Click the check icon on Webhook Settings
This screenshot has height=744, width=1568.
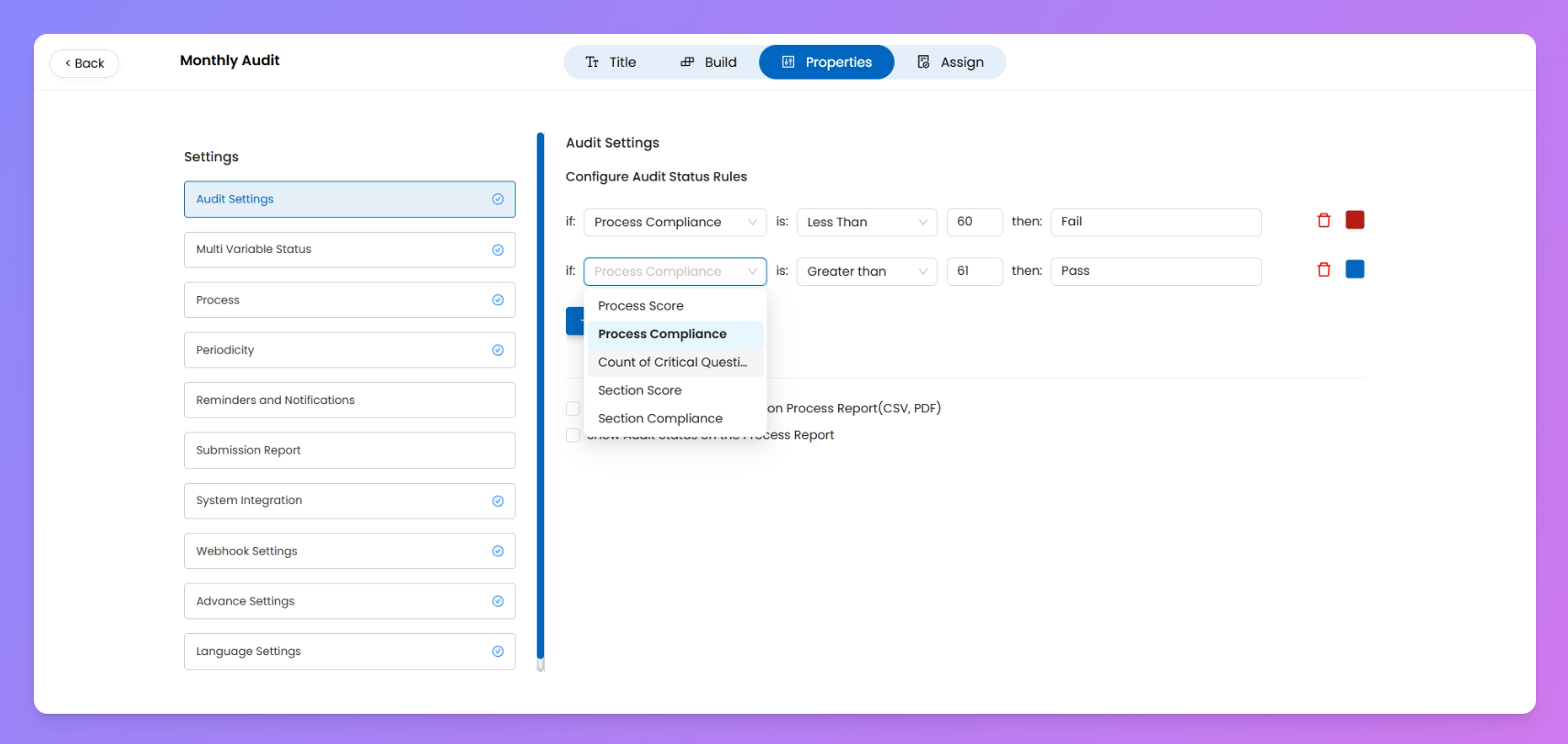(497, 551)
